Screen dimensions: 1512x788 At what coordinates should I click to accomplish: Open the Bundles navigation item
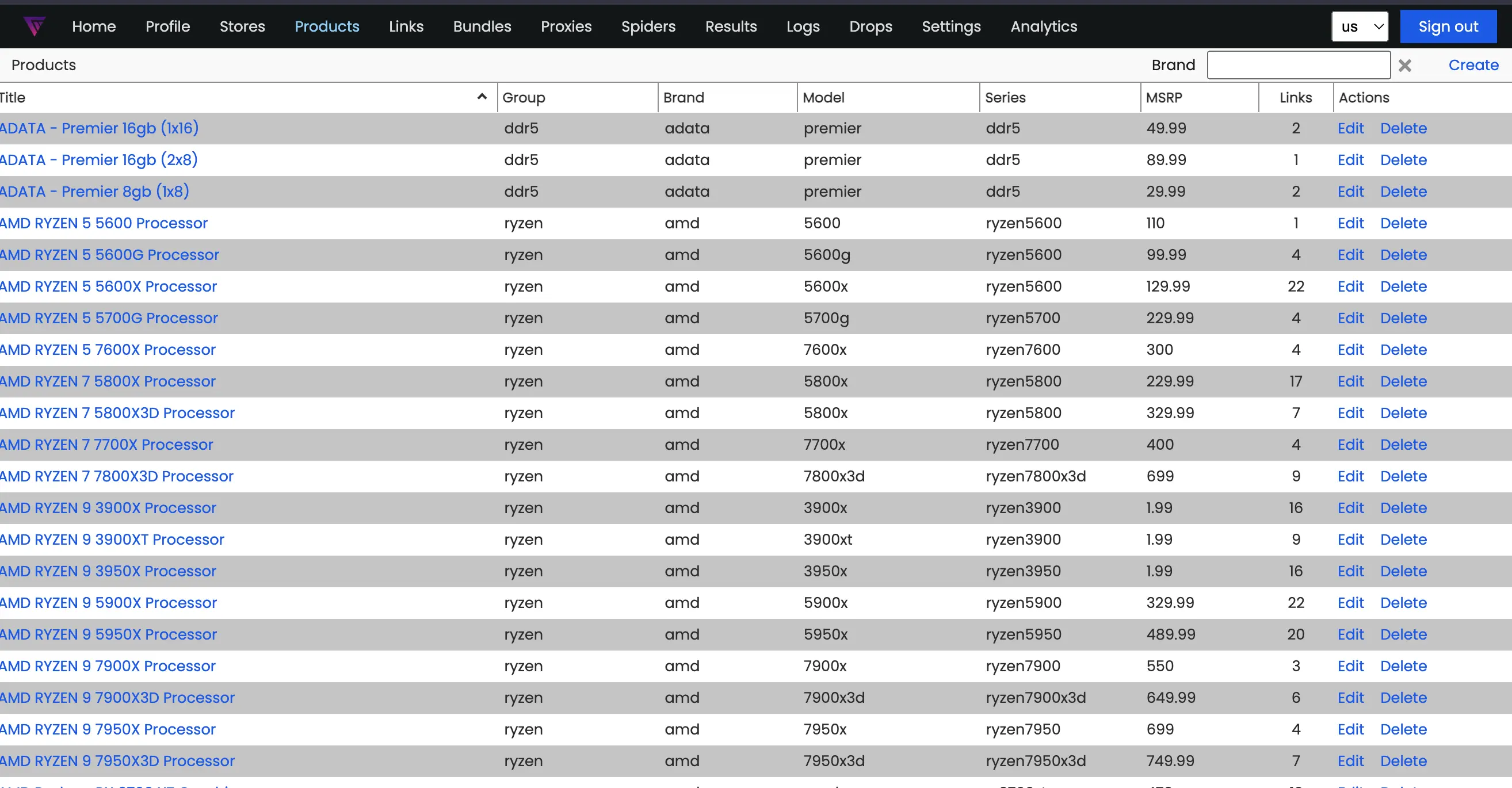[482, 26]
